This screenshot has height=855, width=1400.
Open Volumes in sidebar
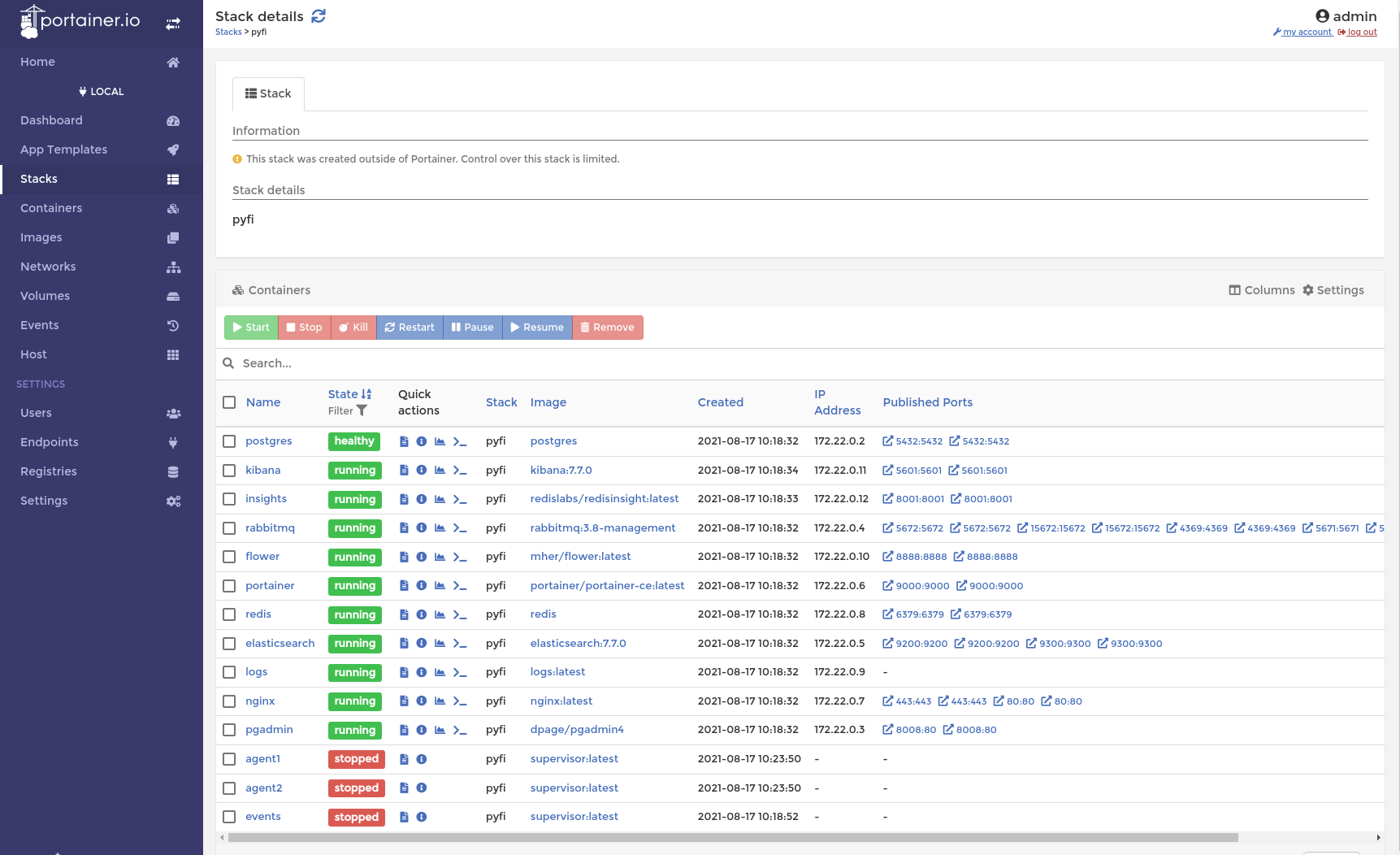102,296
